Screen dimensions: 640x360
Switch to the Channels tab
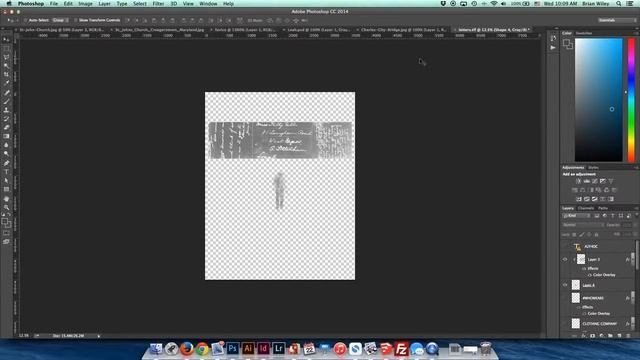[585, 208]
